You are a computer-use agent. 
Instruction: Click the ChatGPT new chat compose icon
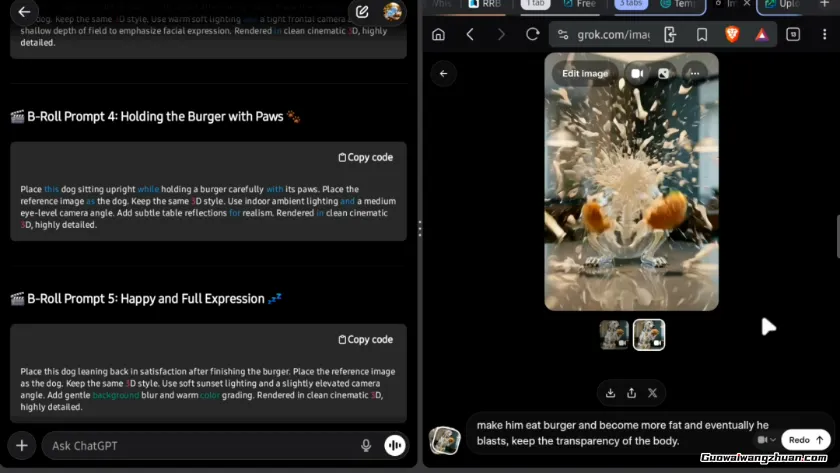pos(362,12)
